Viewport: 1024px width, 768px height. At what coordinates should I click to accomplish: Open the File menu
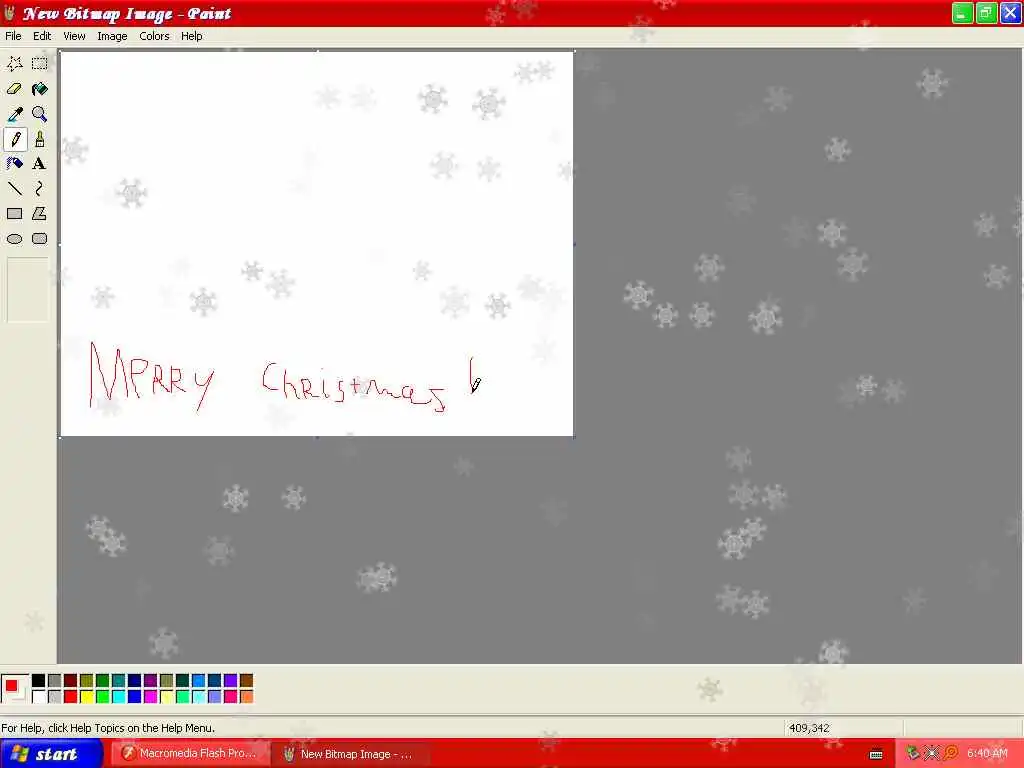coord(13,36)
